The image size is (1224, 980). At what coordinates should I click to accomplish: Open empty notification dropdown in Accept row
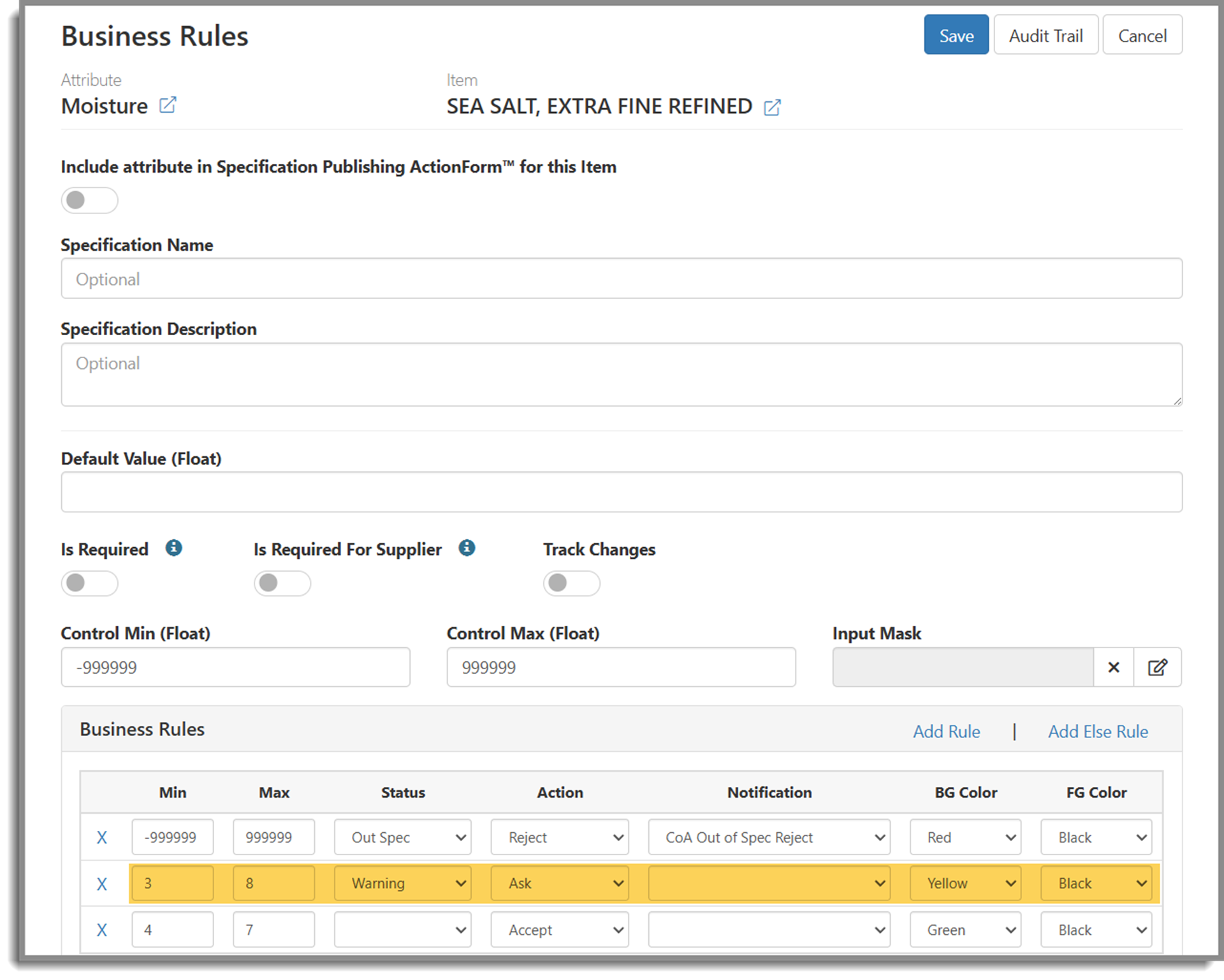point(769,930)
